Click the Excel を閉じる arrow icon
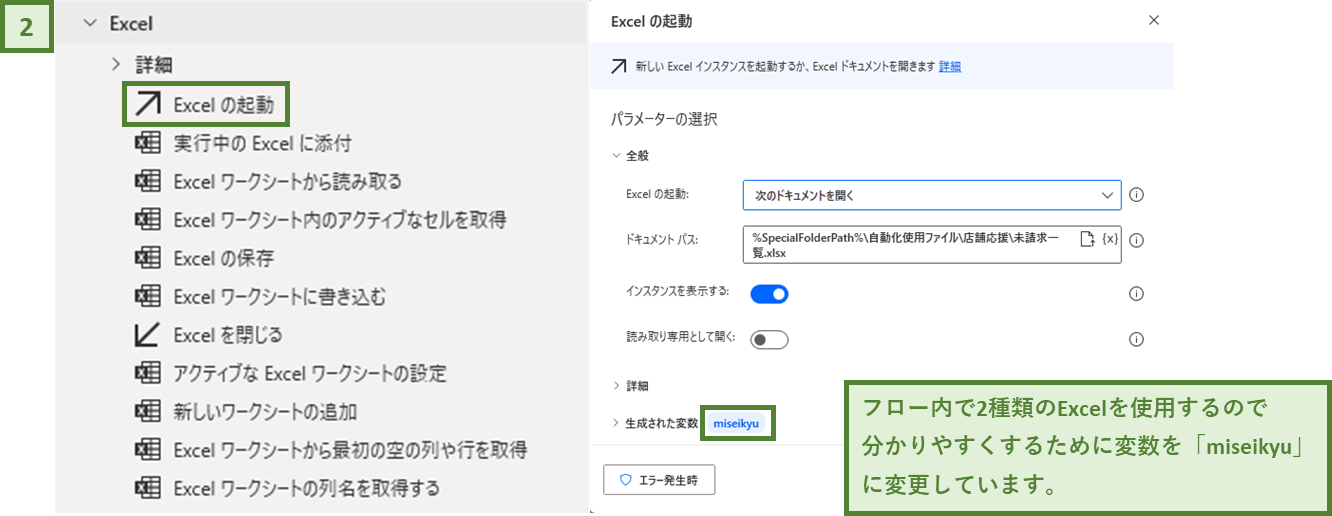 [x=148, y=334]
